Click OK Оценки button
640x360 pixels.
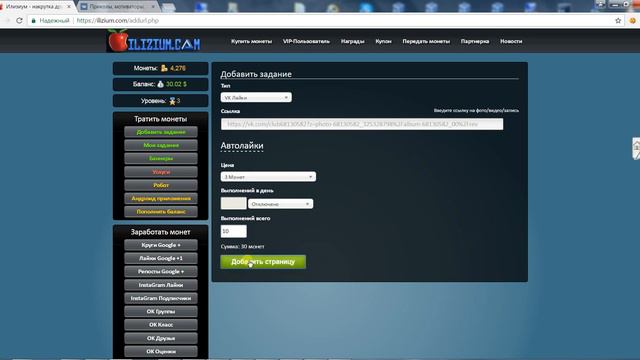tap(161, 351)
